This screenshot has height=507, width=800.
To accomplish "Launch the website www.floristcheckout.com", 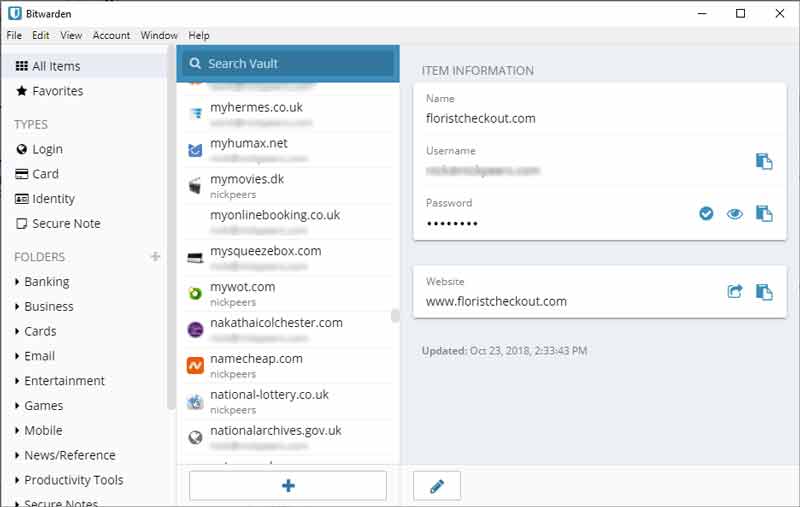I will coord(735,291).
